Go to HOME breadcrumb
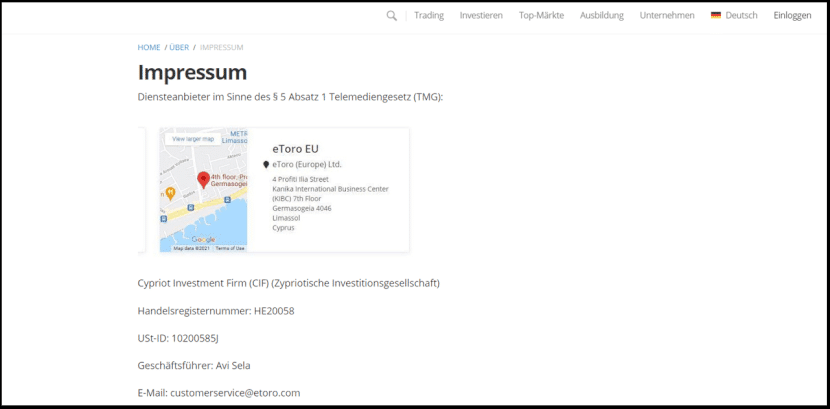830x409 pixels. [x=149, y=47]
